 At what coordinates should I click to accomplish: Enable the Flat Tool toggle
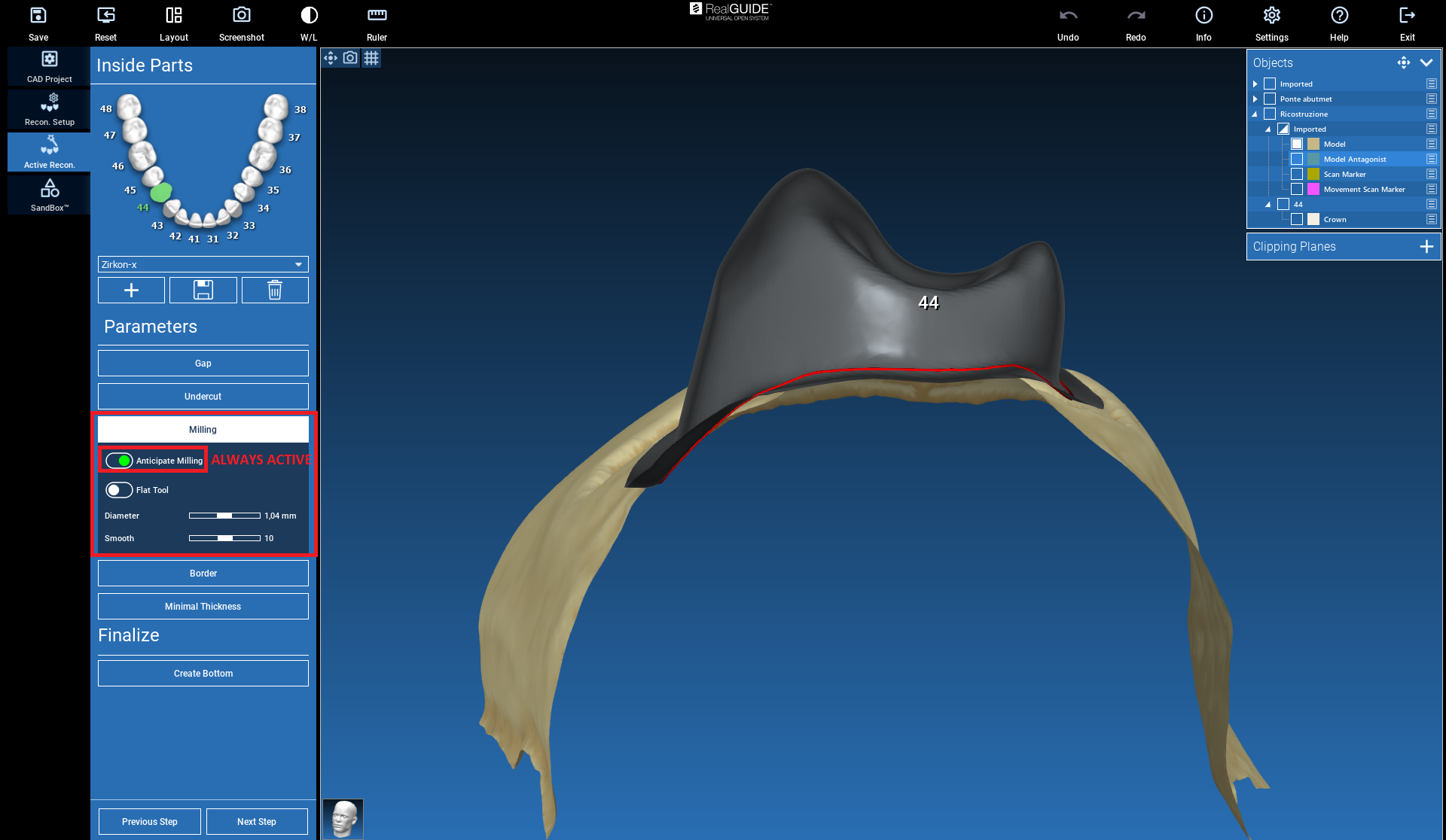tap(119, 490)
